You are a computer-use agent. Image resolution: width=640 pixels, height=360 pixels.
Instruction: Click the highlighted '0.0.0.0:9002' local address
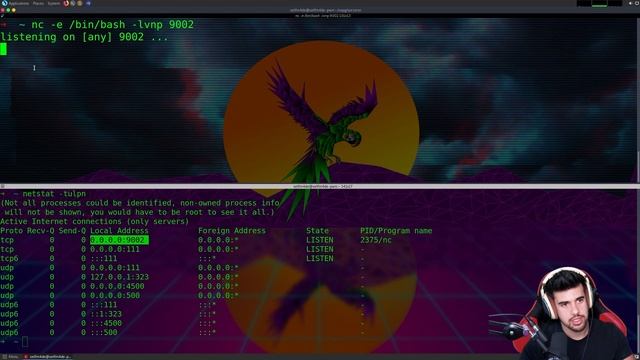(x=119, y=240)
